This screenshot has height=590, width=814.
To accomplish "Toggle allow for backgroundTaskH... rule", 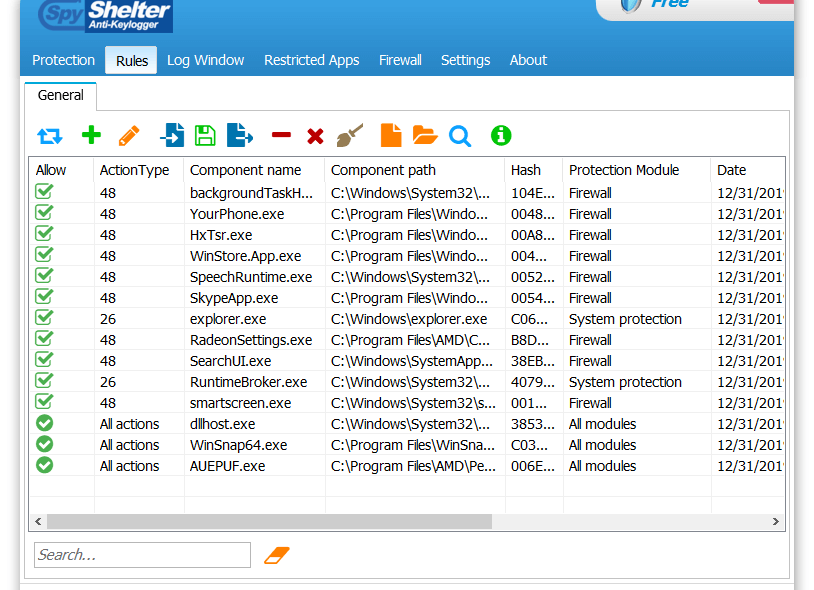I will click(x=44, y=192).
